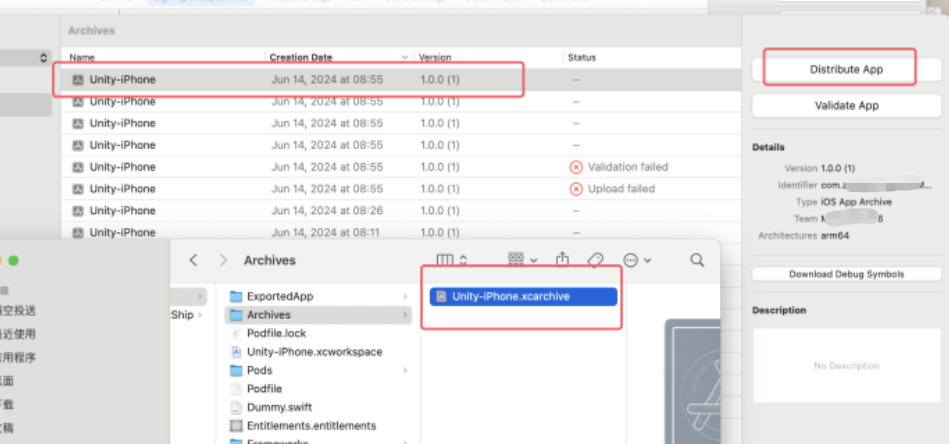This screenshot has height=444, width=949.
Task: Go forward in the Finder window
Action: (223, 260)
